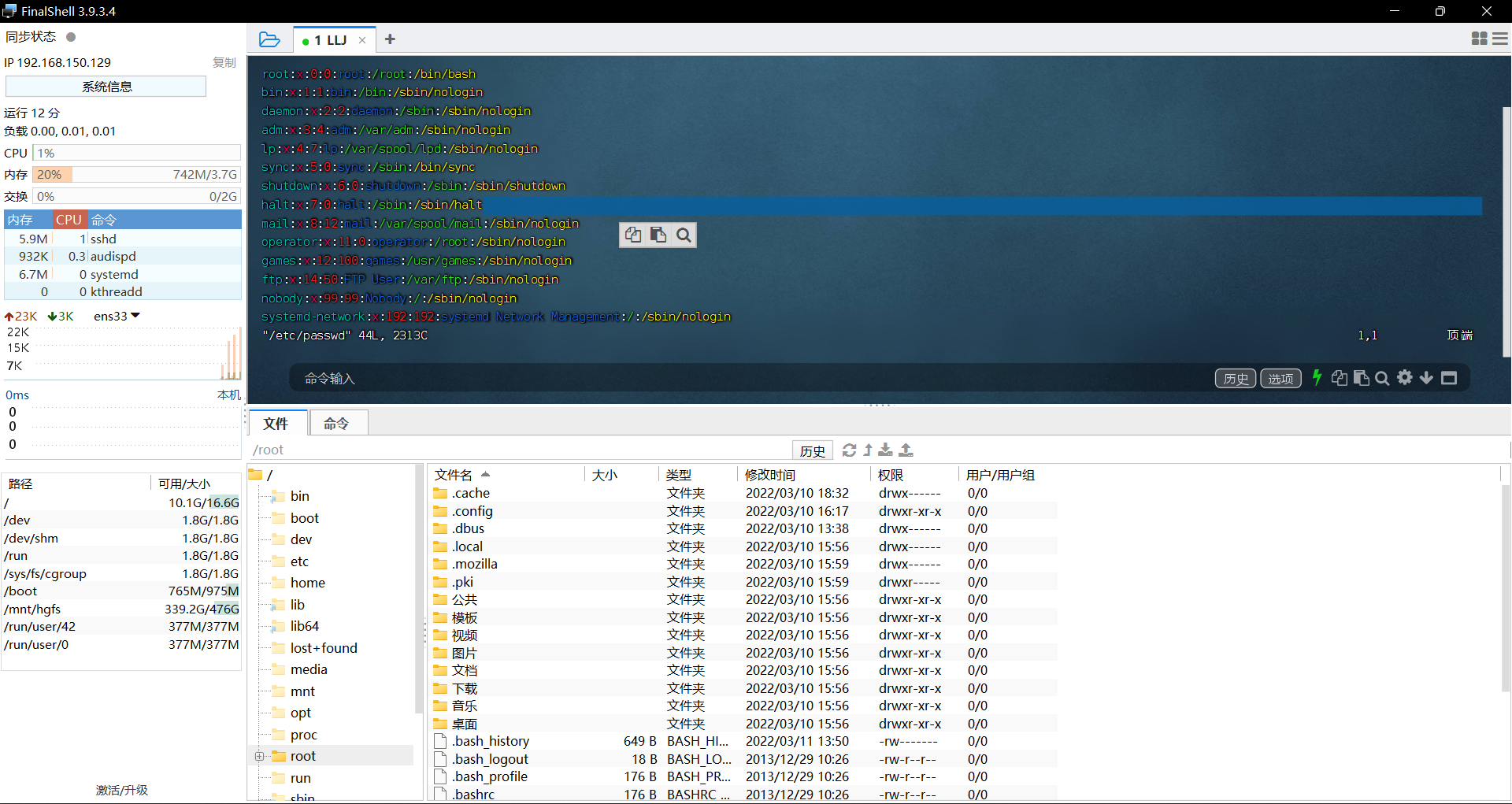Toggle terminal fullscreen window icon
The width and height of the screenshot is (1512, 804).
pos(1449,378)
